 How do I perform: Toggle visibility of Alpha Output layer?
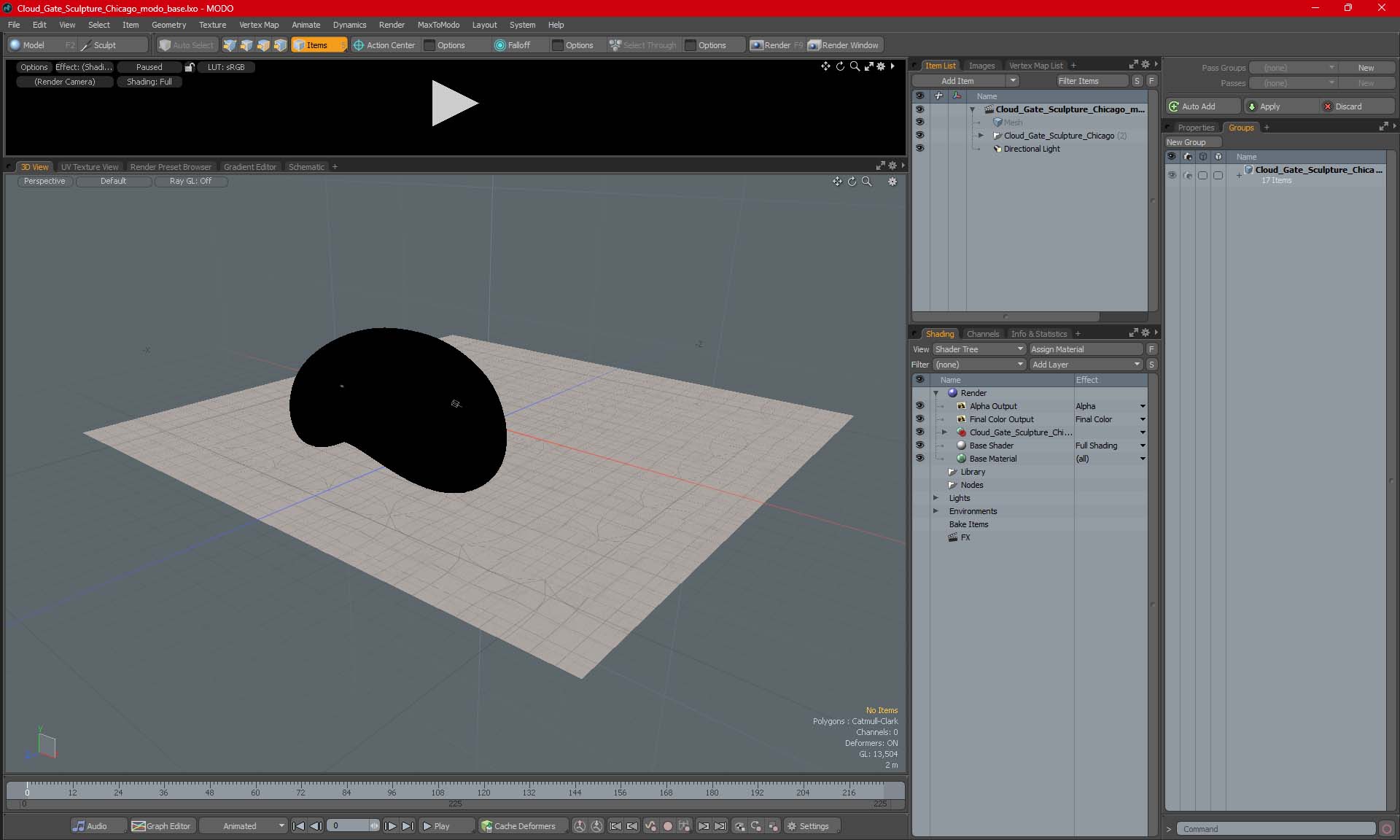click(x=919, y=406)
